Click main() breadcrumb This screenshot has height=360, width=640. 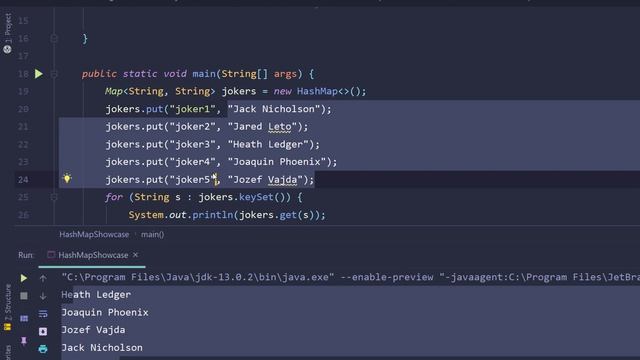pyautogui.click(x=152, y=234)
